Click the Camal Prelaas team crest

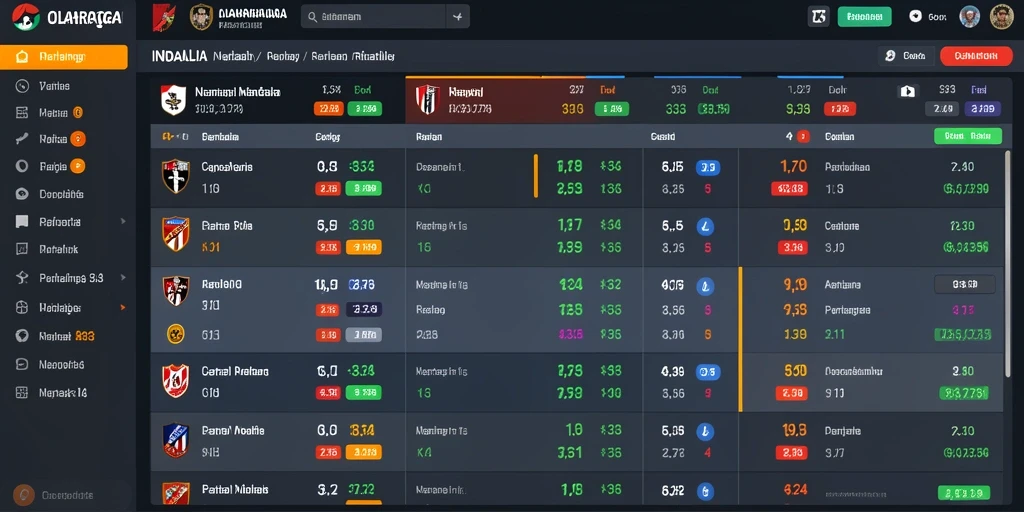pos(176,381)
